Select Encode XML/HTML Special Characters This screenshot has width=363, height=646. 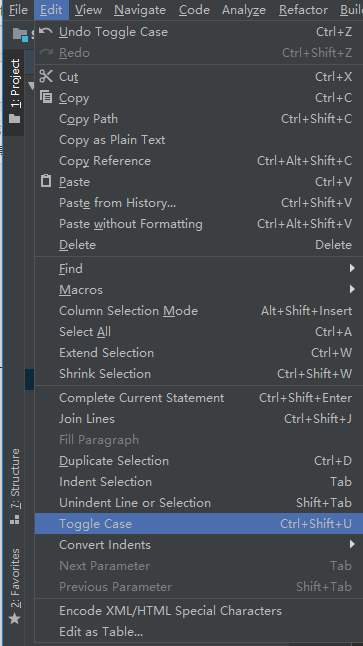coord(199,611)
